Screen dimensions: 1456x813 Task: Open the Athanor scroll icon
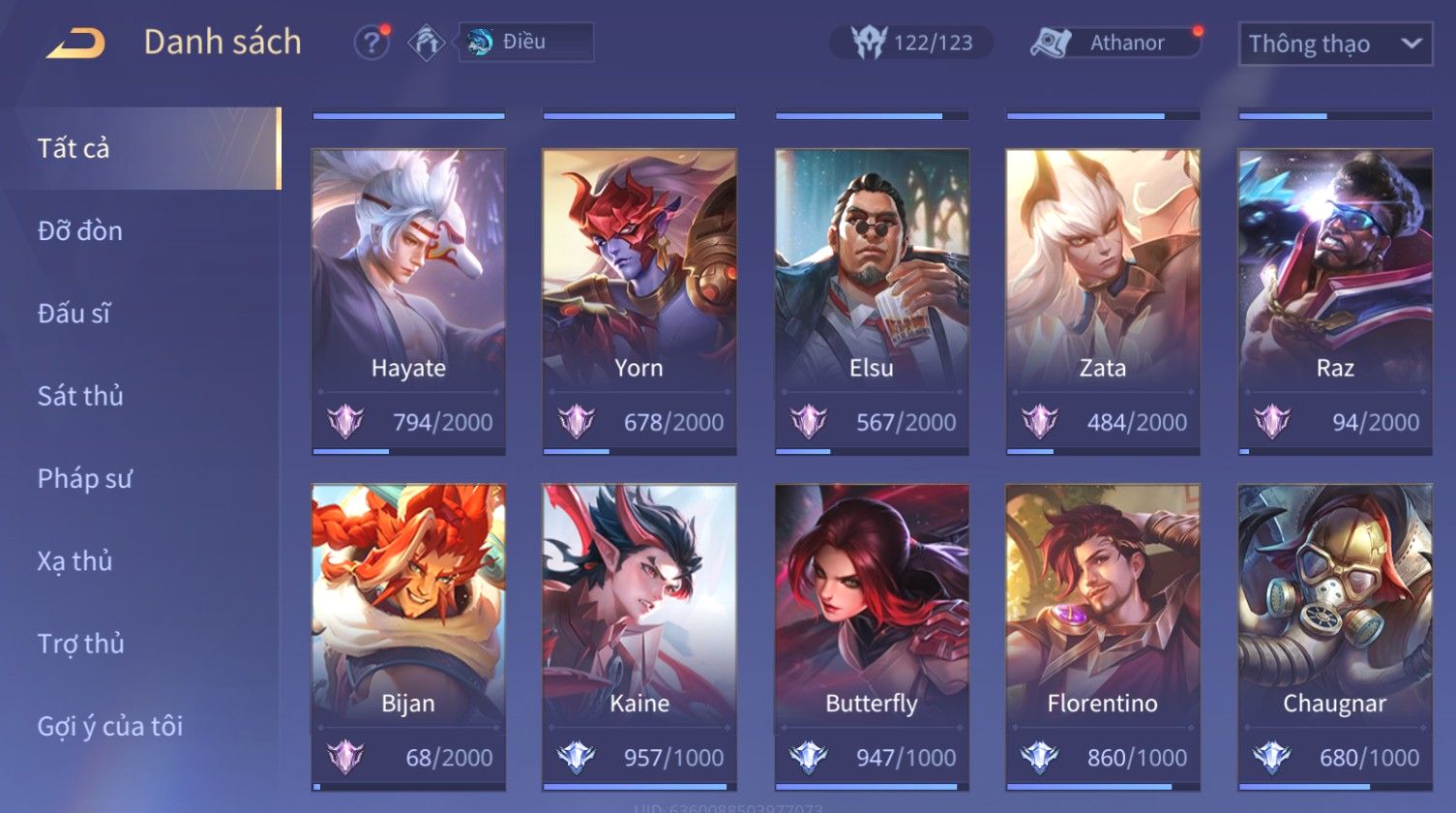[x=1051, y=43]
